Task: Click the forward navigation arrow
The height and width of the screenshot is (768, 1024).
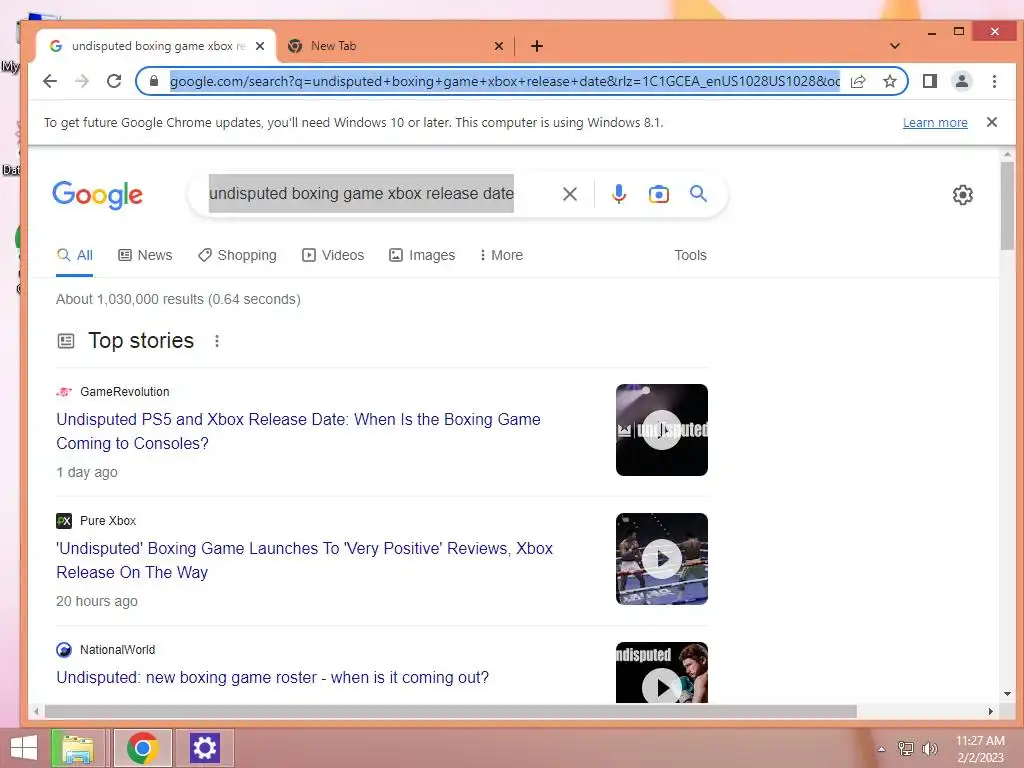Action: 82,81
